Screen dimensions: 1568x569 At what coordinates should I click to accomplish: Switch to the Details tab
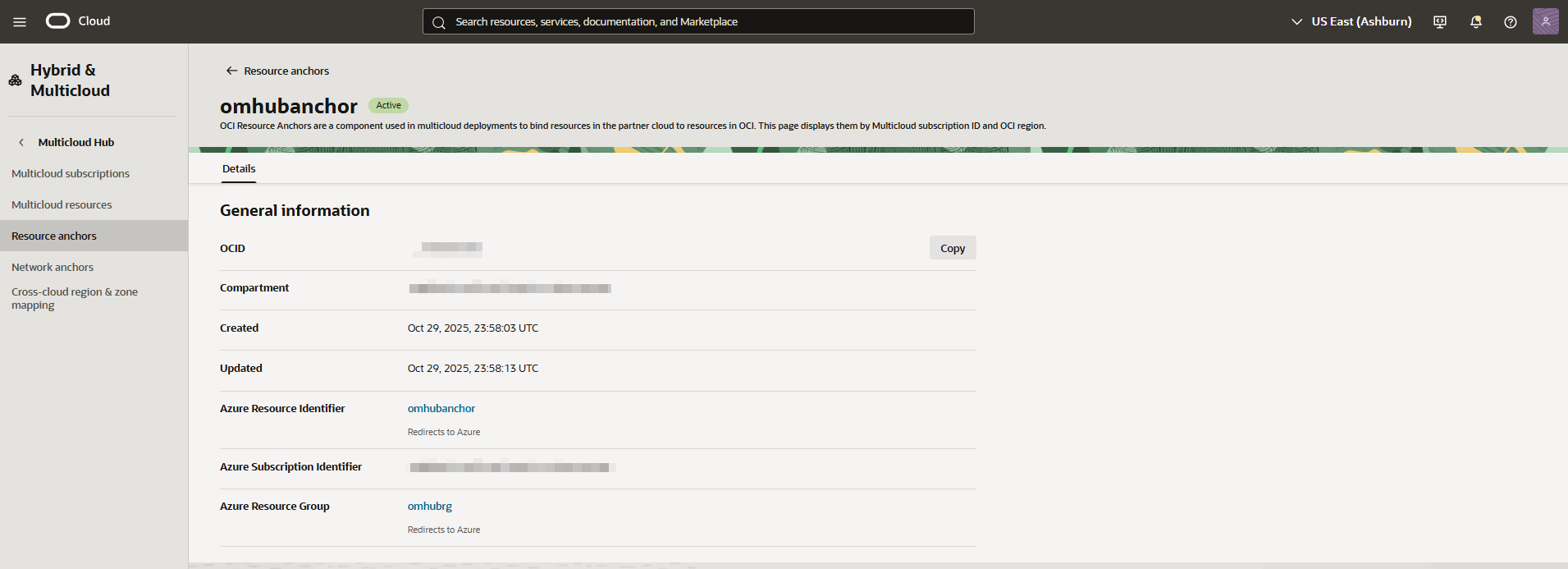239,168
